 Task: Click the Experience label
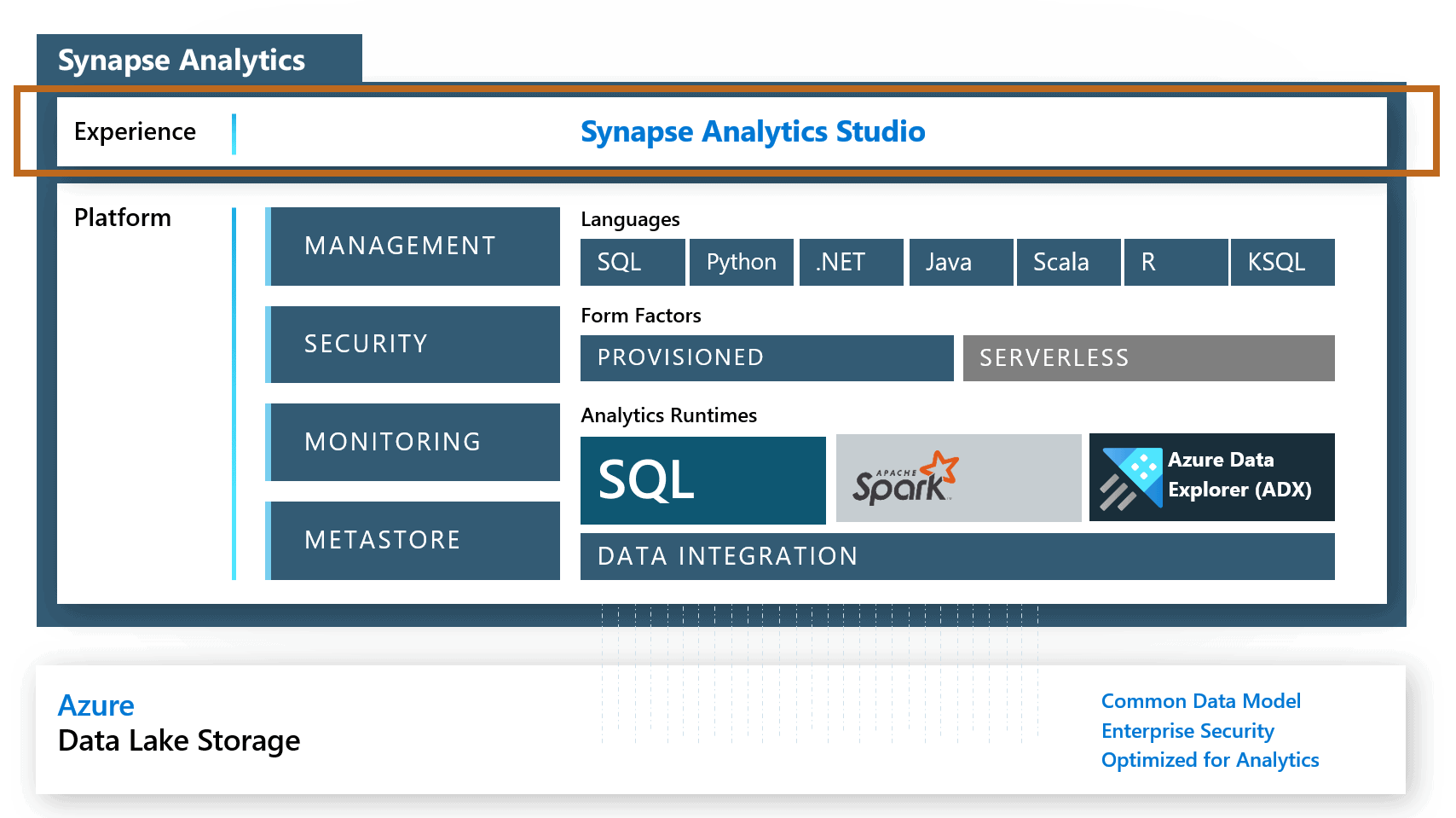135,131
